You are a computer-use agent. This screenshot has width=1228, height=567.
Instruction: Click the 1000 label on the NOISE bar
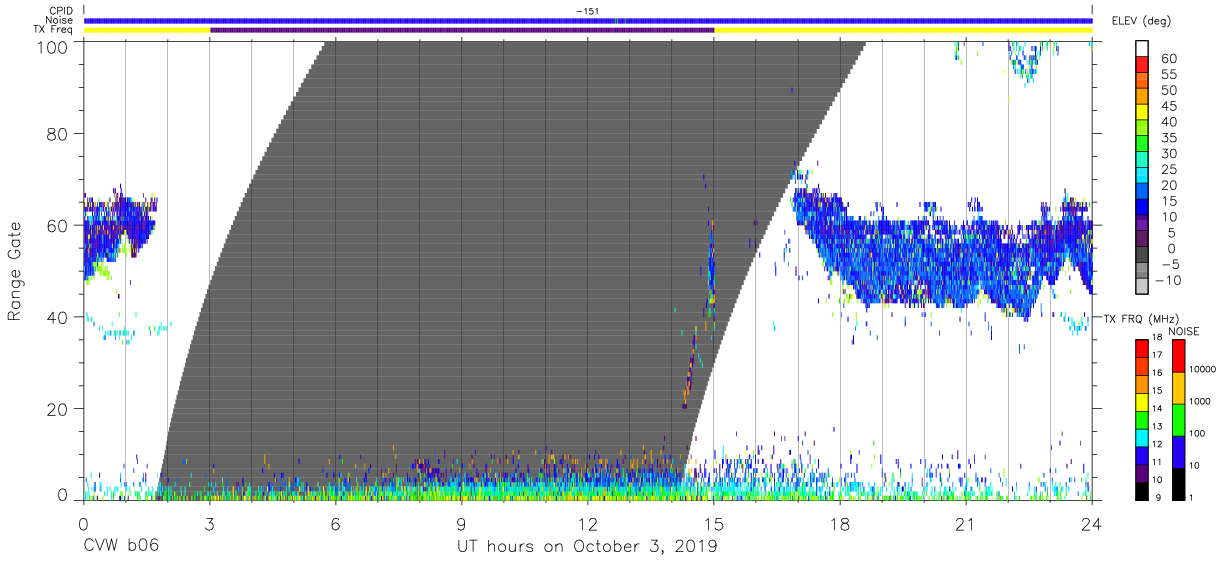[x=1199, y=402]
